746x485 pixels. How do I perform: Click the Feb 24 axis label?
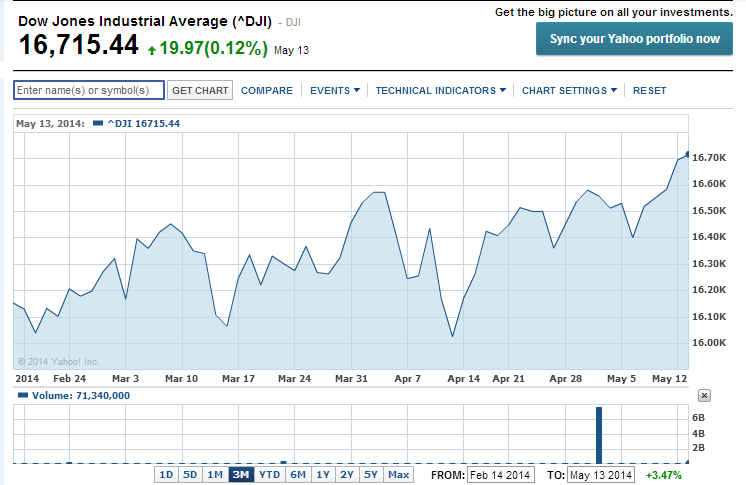tap(69, 378)
